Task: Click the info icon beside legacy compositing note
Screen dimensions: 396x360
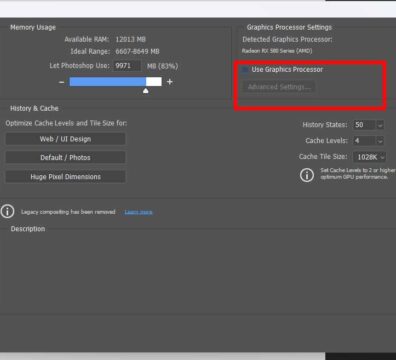Action: pyautogui.click(x=7, y=211)
